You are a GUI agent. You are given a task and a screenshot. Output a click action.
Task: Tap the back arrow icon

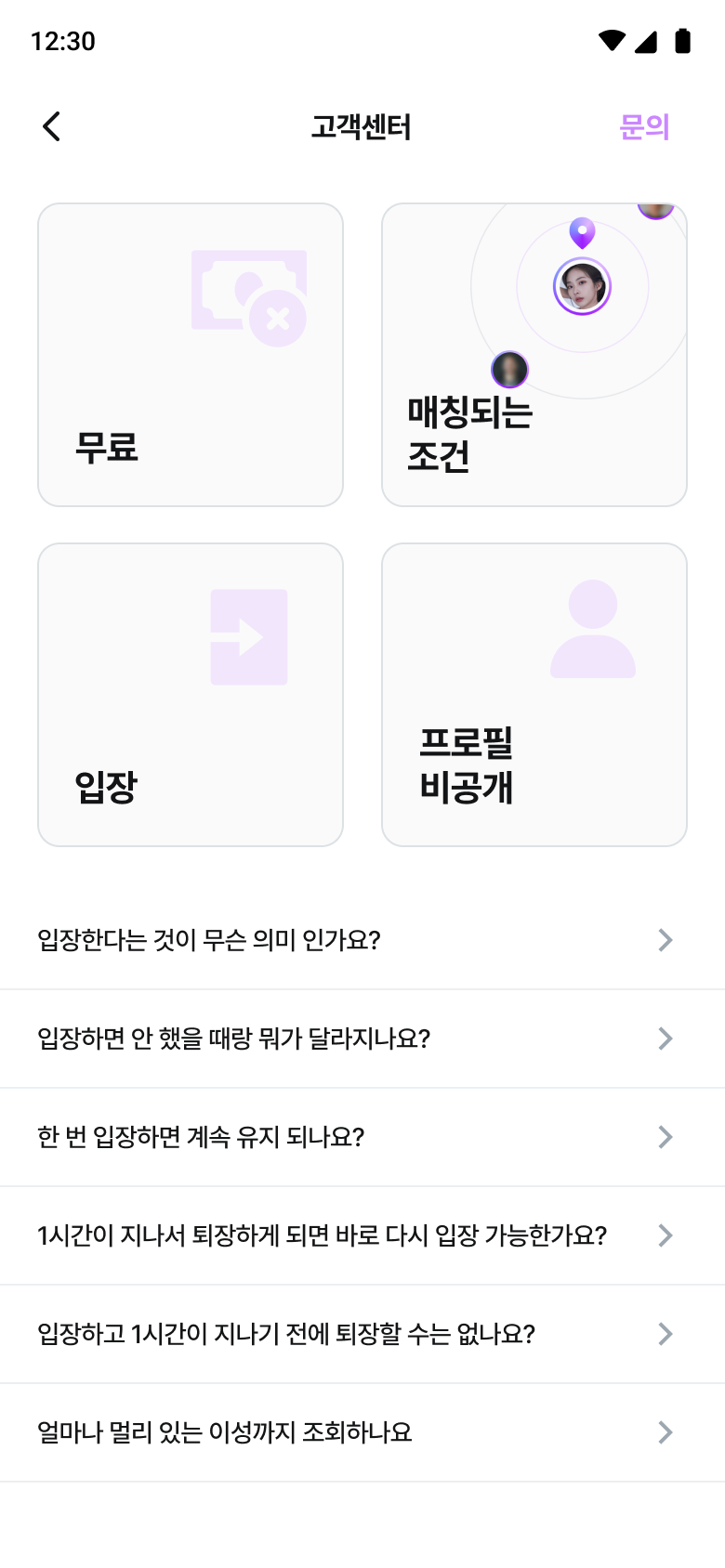(52, 126)
